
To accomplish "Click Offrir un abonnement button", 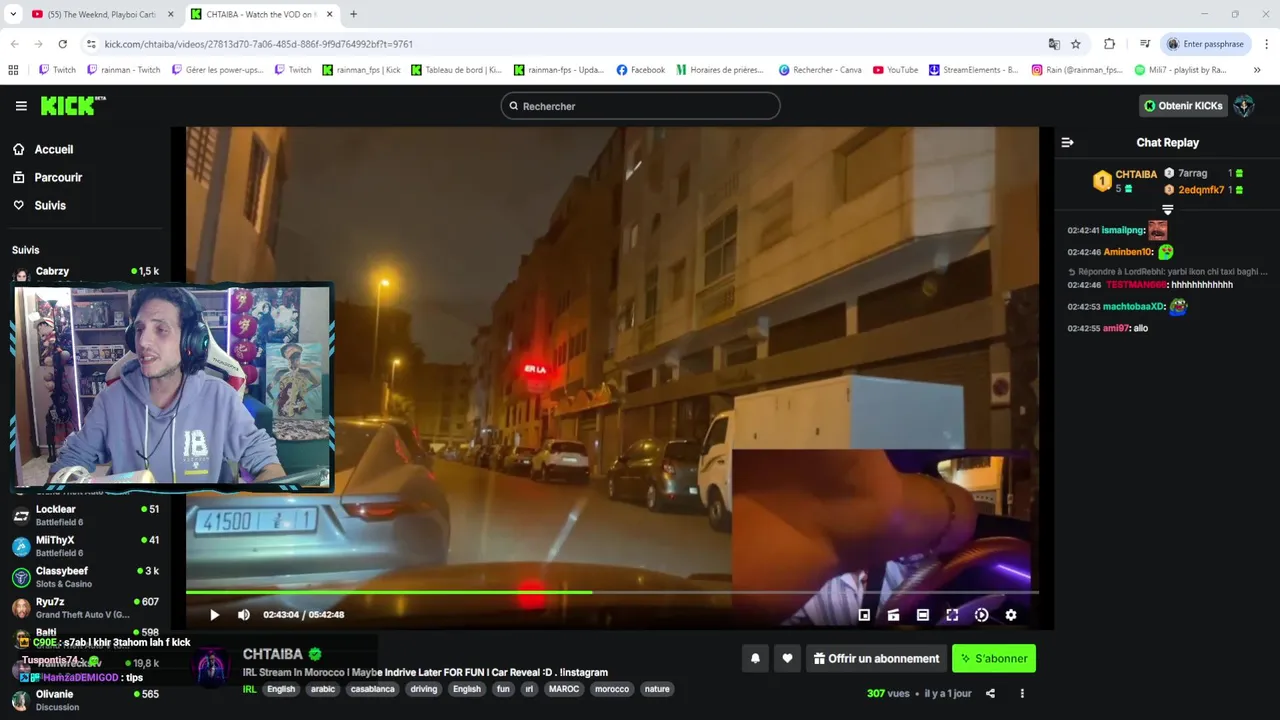I will tap(877, 658).
